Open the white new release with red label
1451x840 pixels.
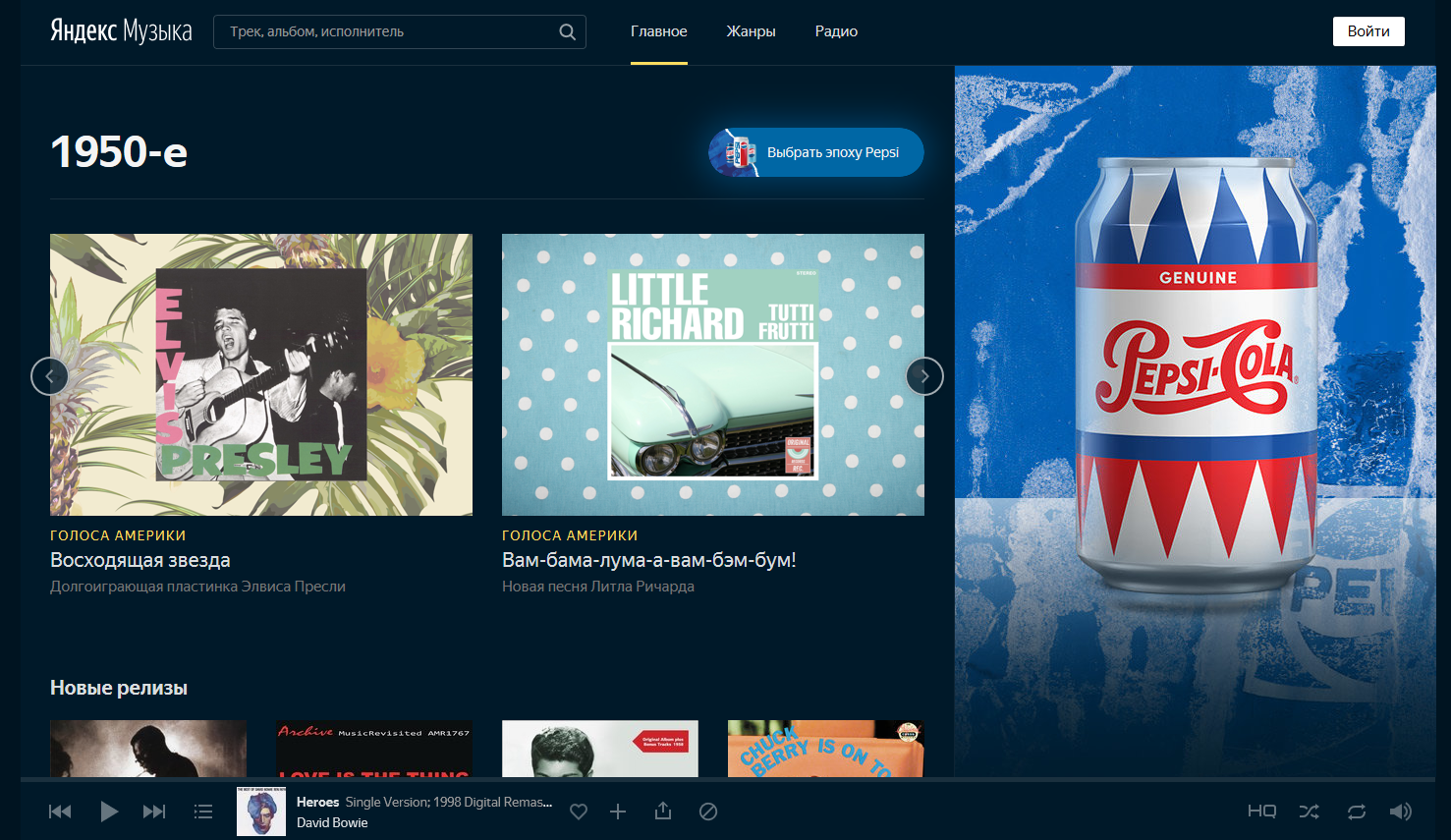click(x=600, y=749)
